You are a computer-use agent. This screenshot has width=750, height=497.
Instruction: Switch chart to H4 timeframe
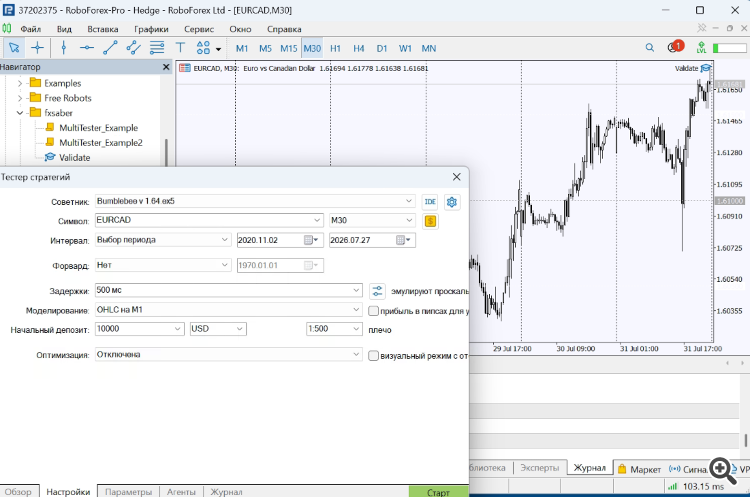[359, 48]
